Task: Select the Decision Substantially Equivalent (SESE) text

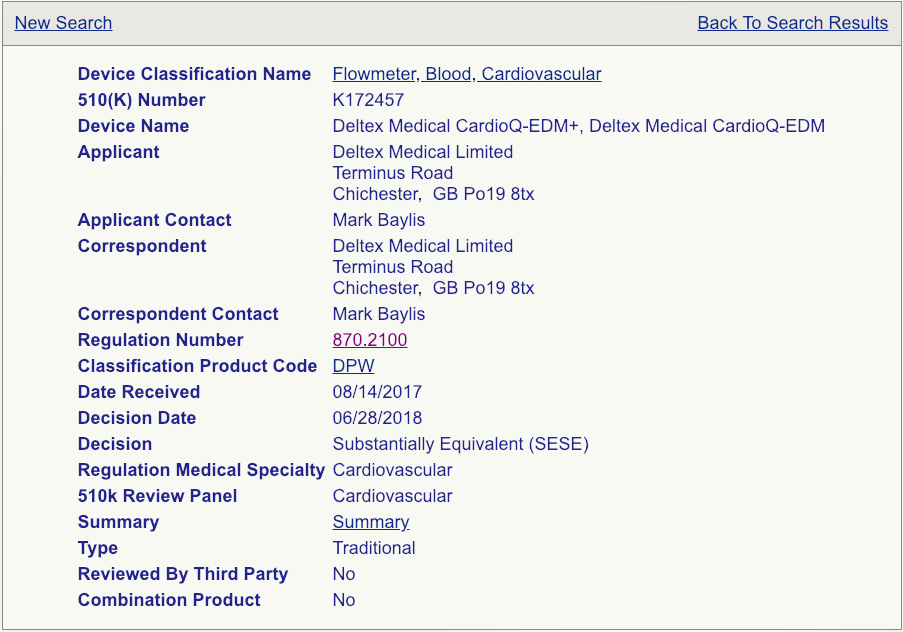Action: tap(461, 444)
